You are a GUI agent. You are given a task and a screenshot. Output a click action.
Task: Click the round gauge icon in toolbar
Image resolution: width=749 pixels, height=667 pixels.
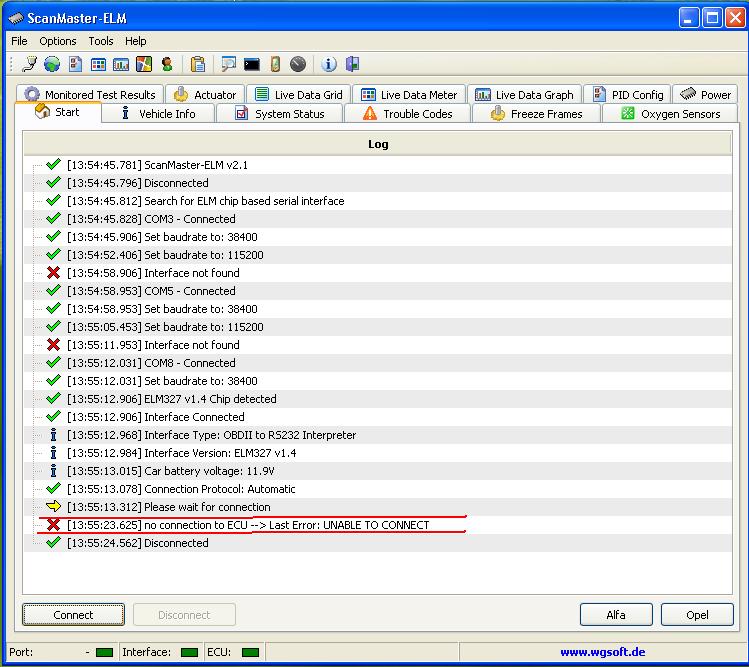[x=298, y=65]
